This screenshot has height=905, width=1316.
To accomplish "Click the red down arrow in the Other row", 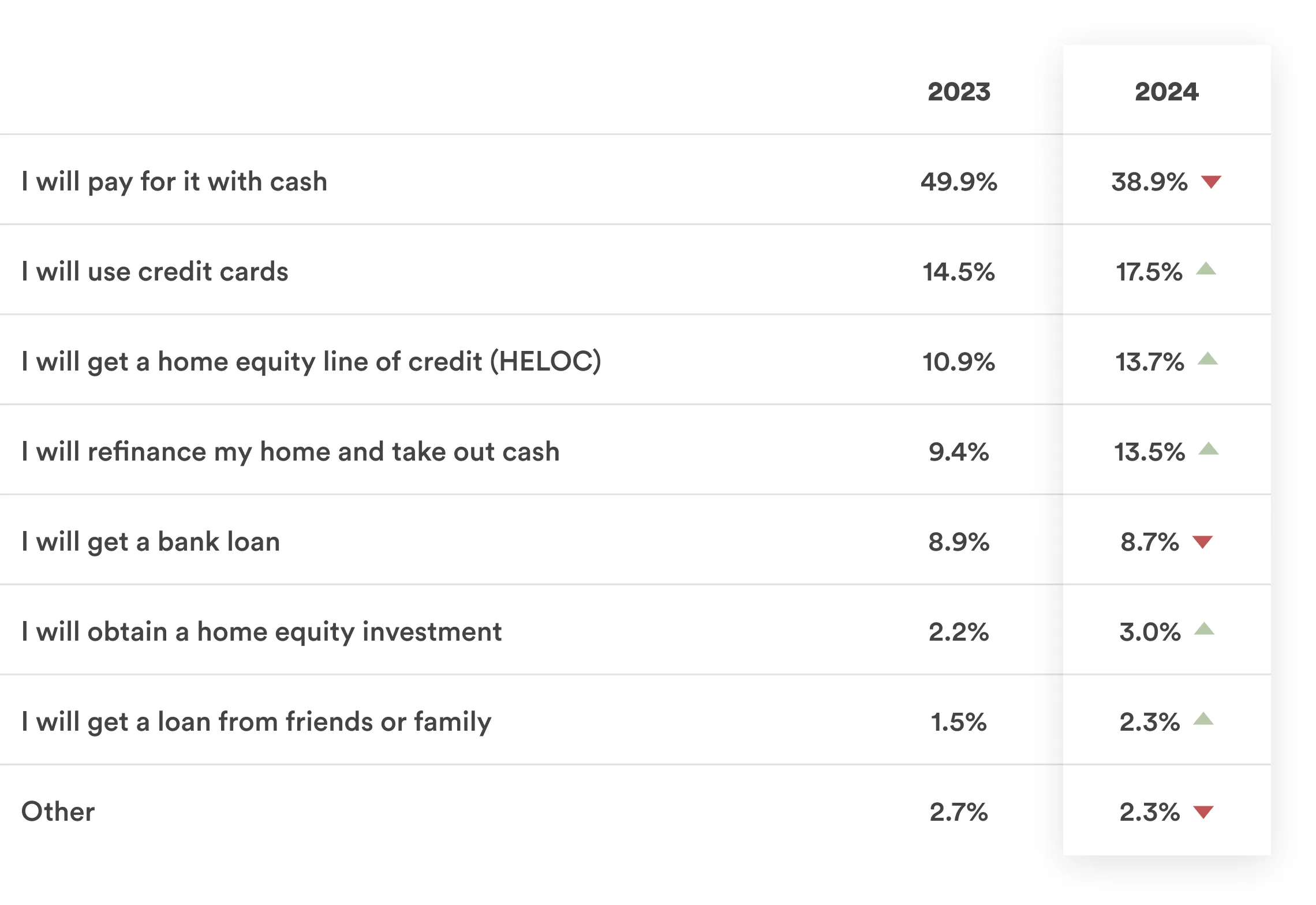I will pyautogui.click(x=1203, y=812).
